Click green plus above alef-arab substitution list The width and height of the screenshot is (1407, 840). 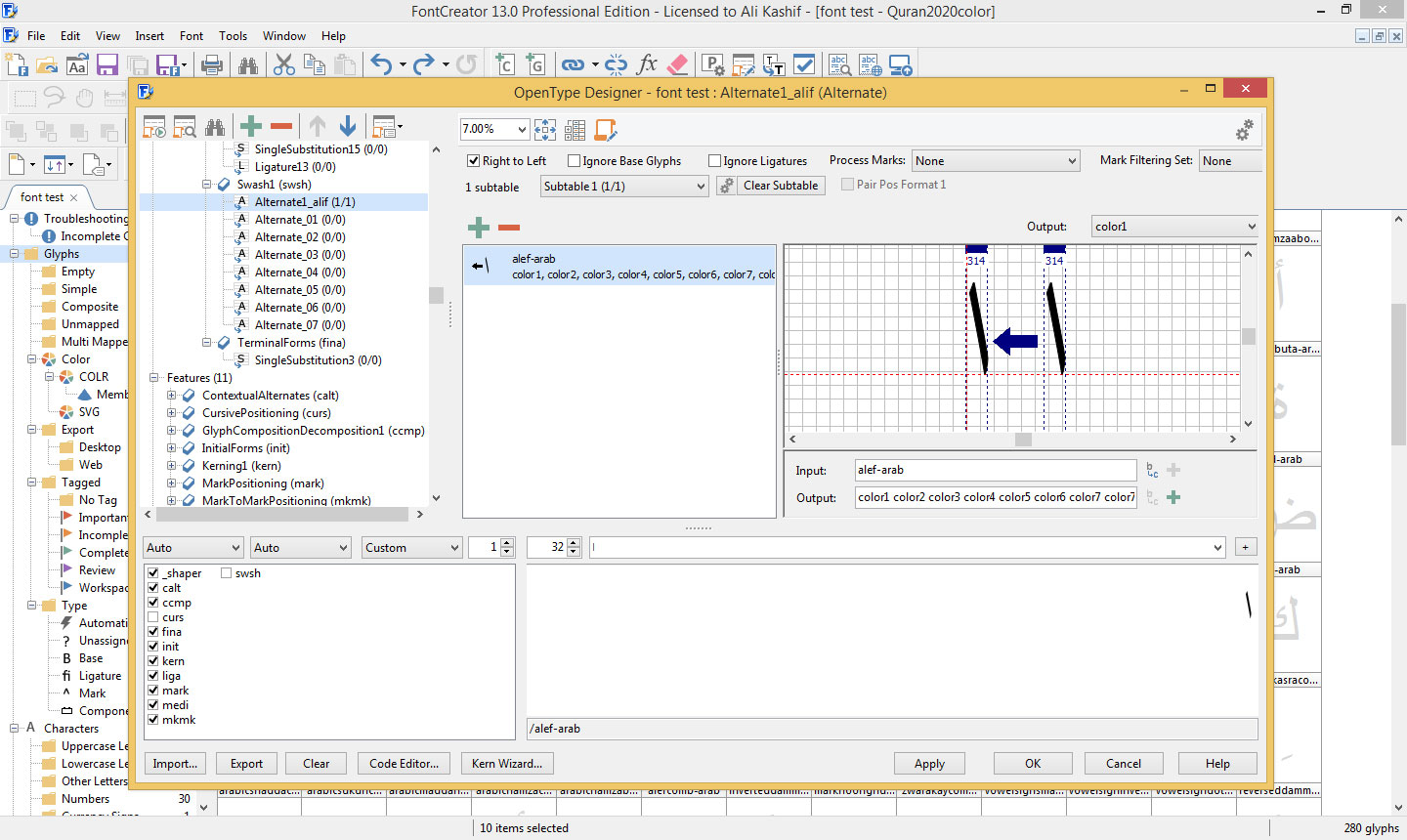tap(479, 229)
